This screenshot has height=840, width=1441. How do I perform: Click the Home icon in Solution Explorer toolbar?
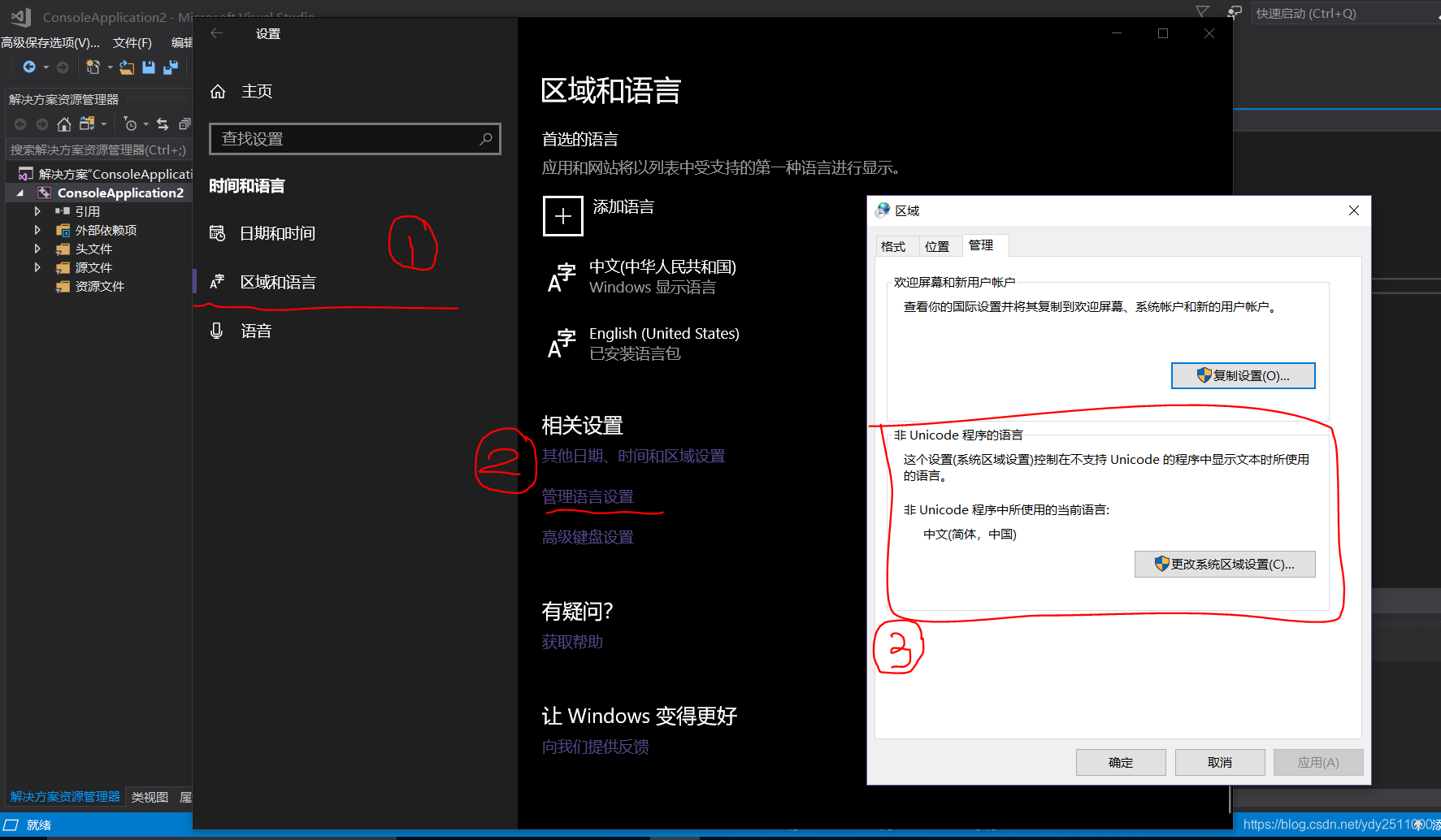coord(64,124)
